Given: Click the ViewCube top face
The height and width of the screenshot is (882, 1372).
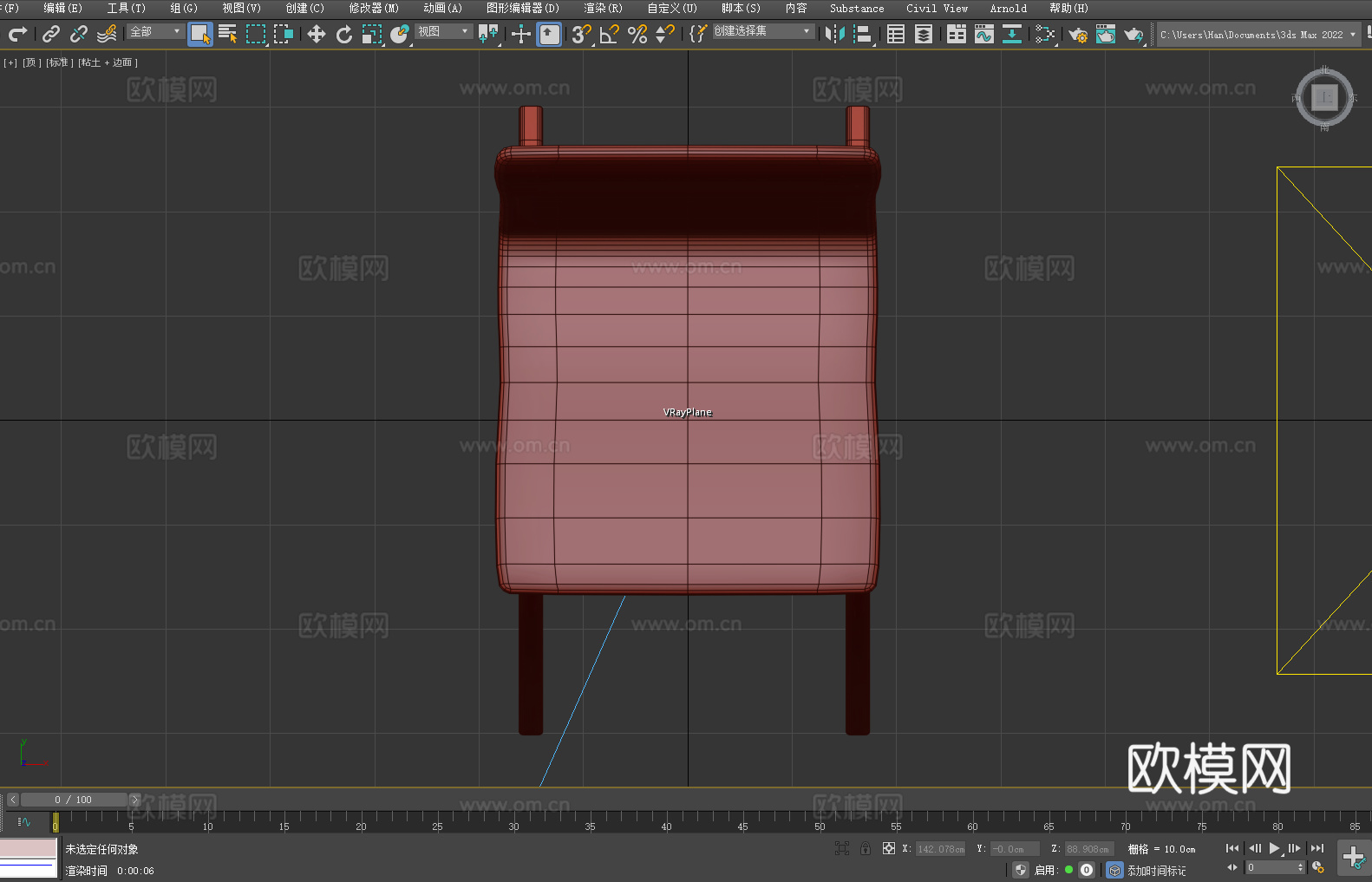Looking at the screenshot, I should (x=1324, y=97).
